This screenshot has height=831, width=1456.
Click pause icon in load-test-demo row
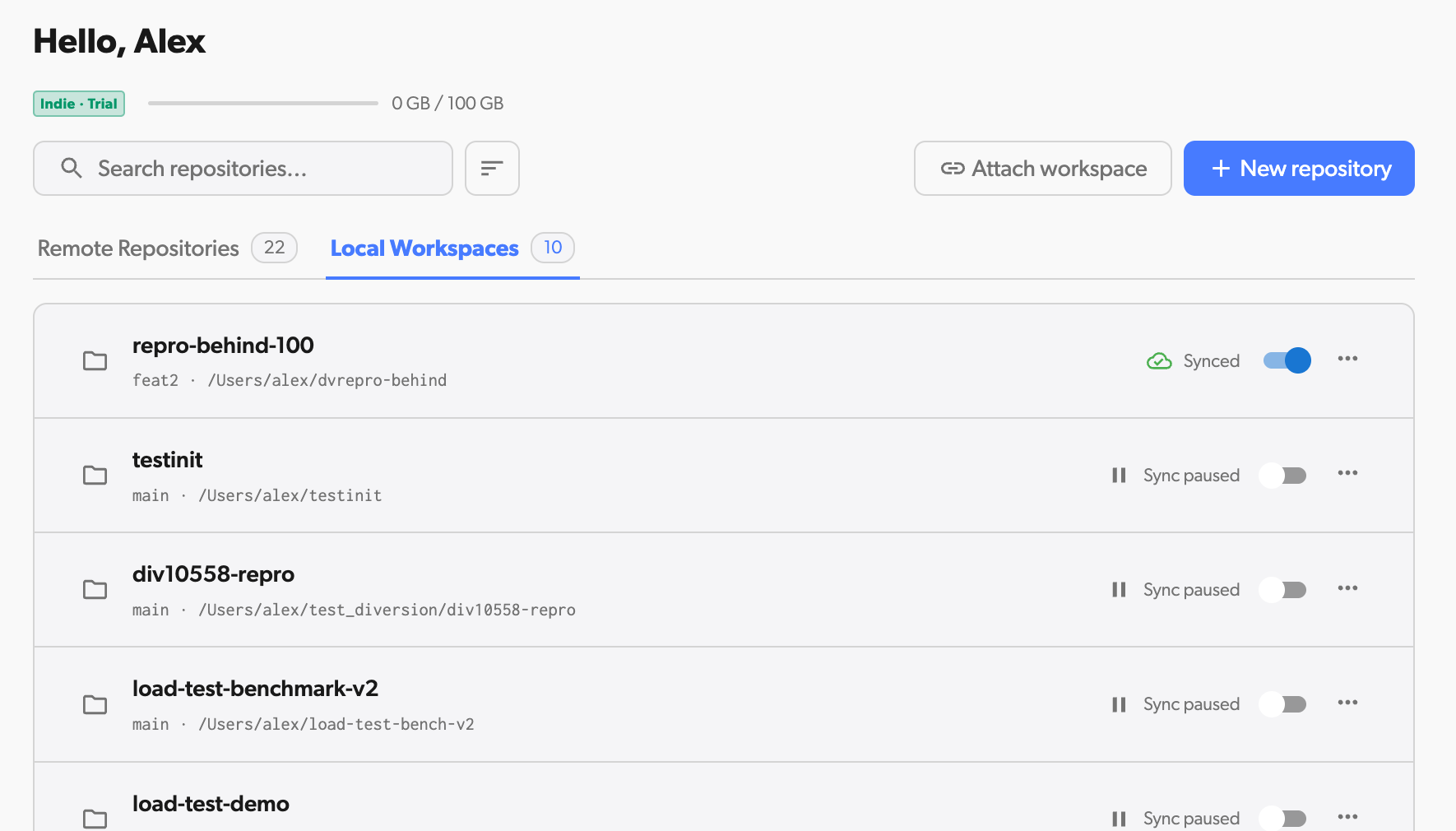[x=1119, y=819]
